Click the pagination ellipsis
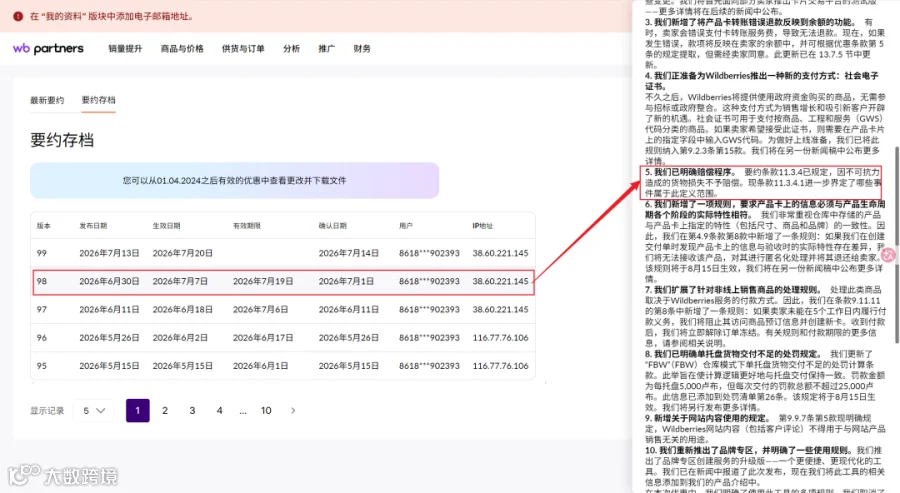Screen dimensions: 900x493 (x=243, y=412)
